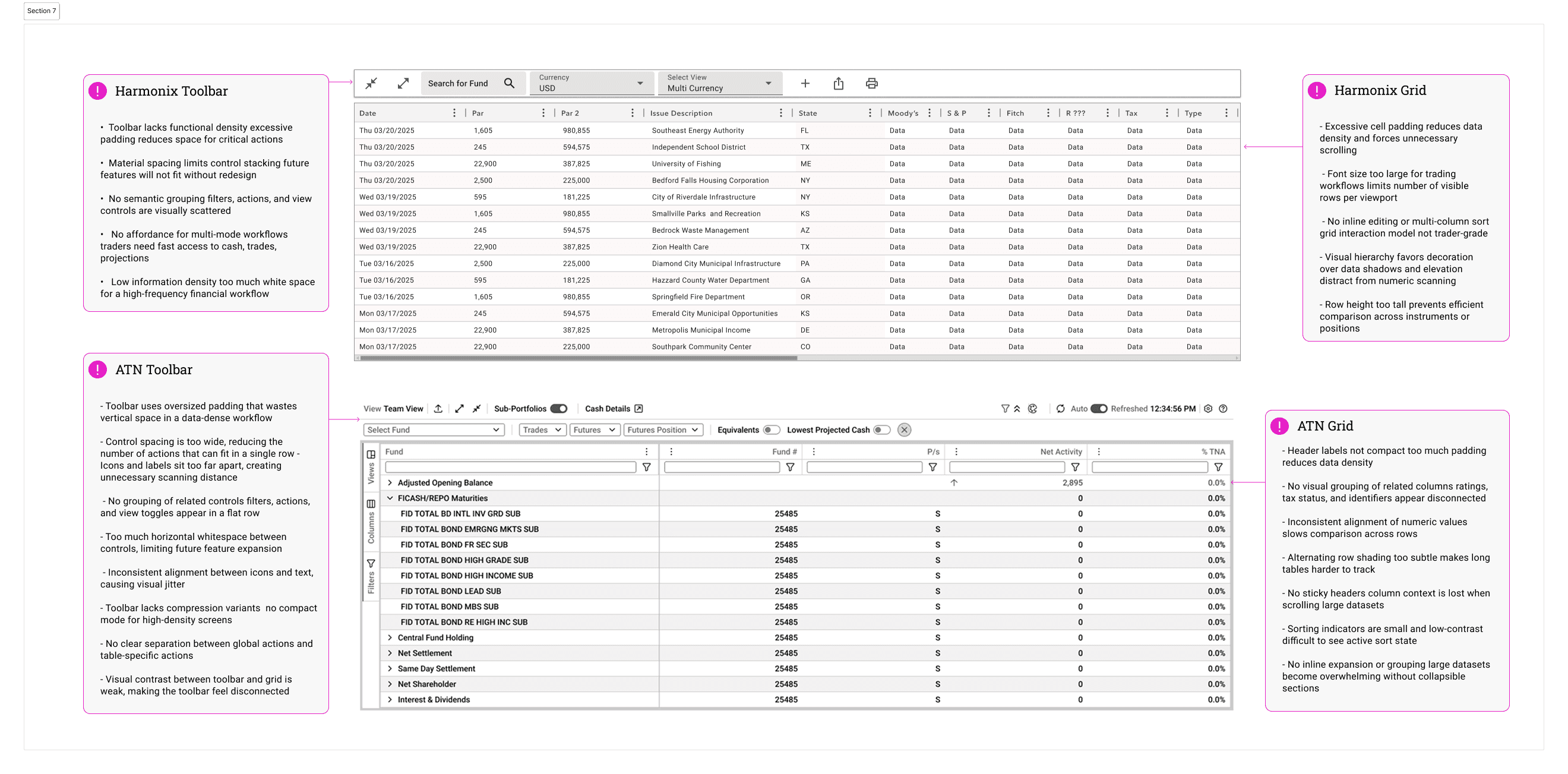Click the print icon in Harmonix toolbar
Viewport: 1568px width, 774px height.
pyautogui.click(x=871, y=83)
